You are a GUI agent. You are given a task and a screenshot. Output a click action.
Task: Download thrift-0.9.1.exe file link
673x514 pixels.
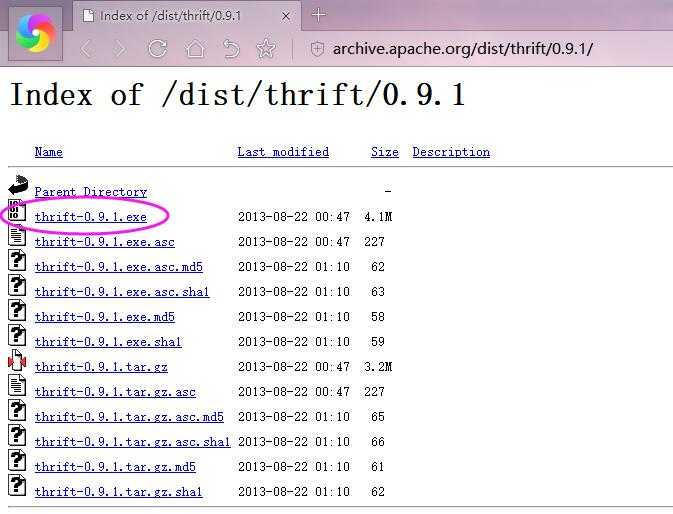point(91,217)
